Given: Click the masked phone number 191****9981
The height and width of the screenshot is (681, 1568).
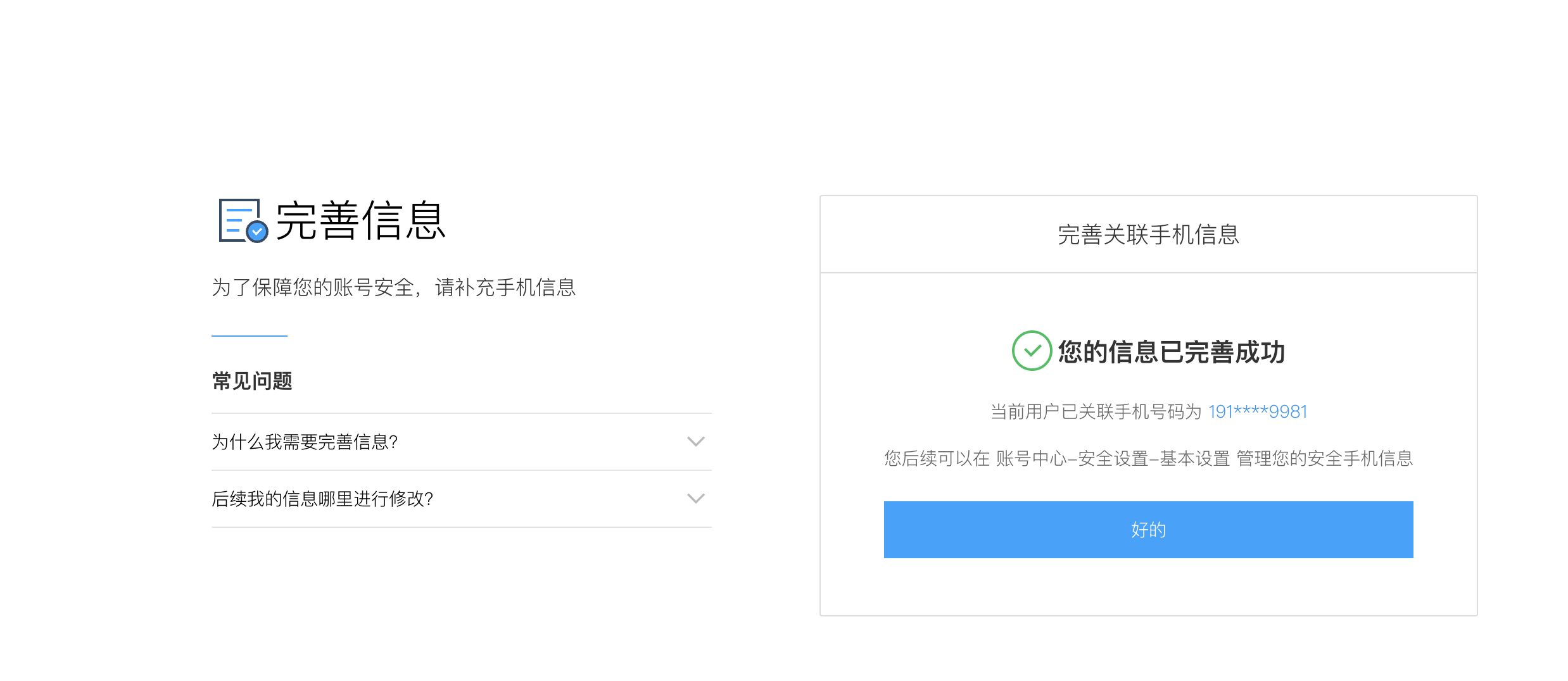Looking at the screenshot, I should pyautogui.click(x=1258, y=412).
